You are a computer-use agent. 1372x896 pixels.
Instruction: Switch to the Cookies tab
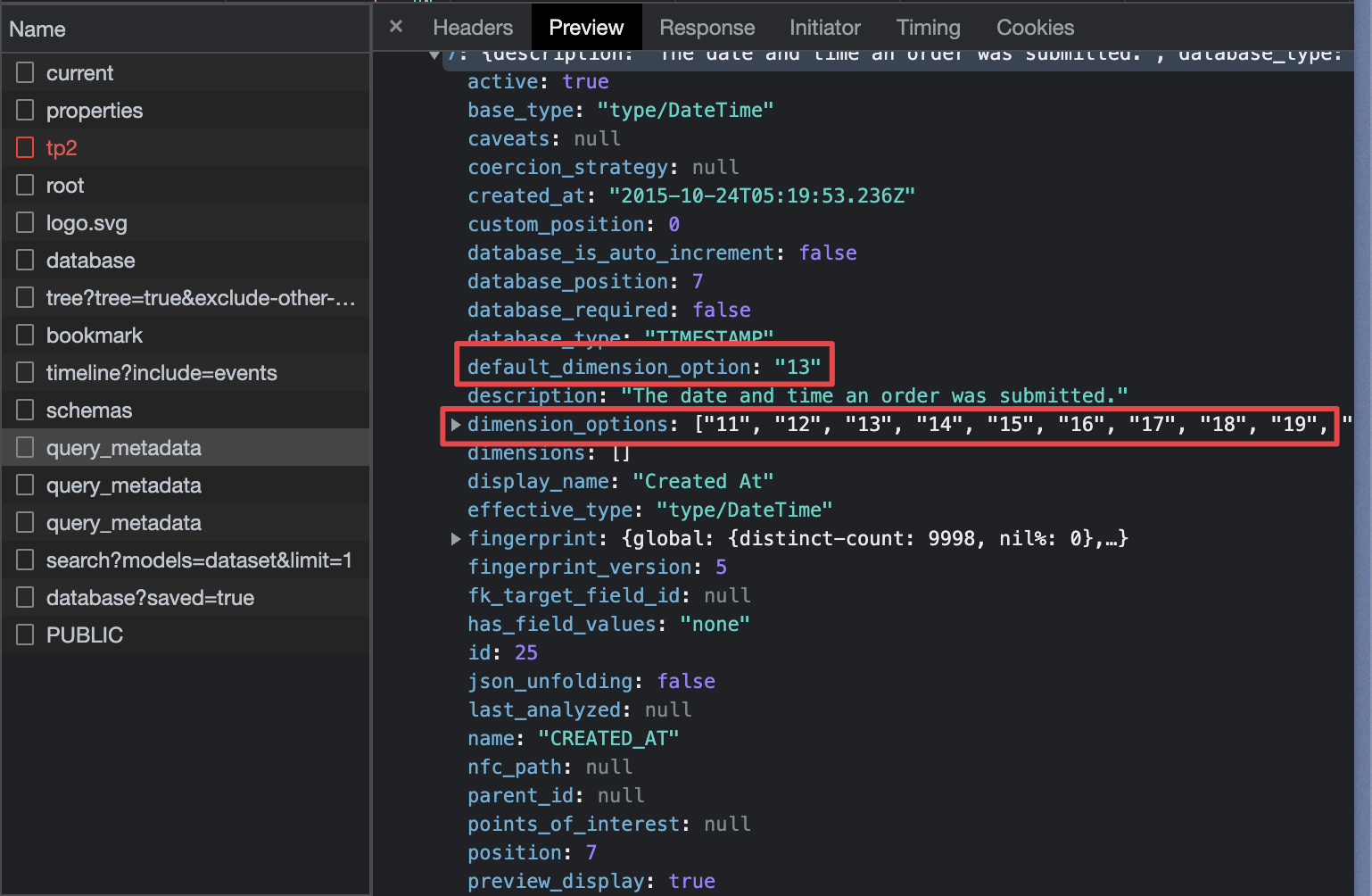[1034, 27]
